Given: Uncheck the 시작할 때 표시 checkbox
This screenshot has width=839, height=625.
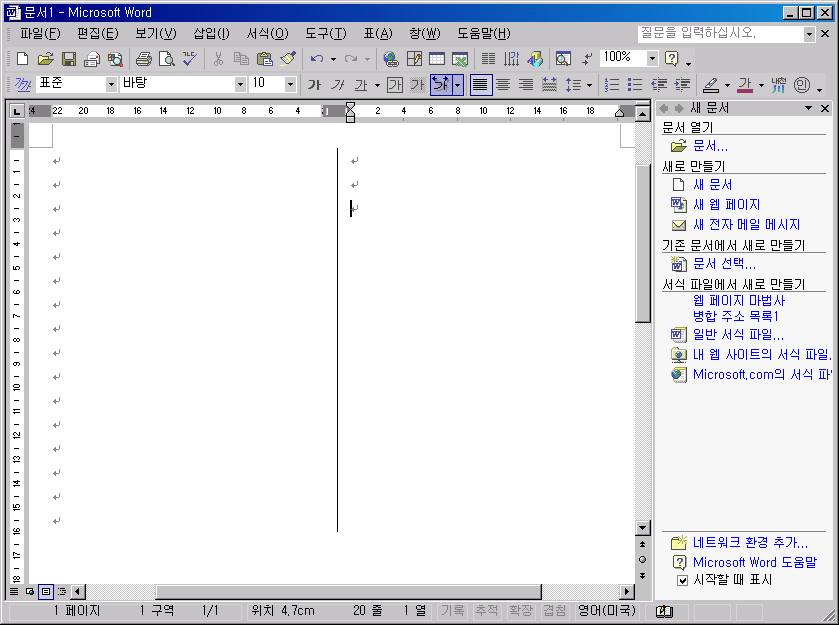Looking at the screenshot, I should tap(682, 581).
